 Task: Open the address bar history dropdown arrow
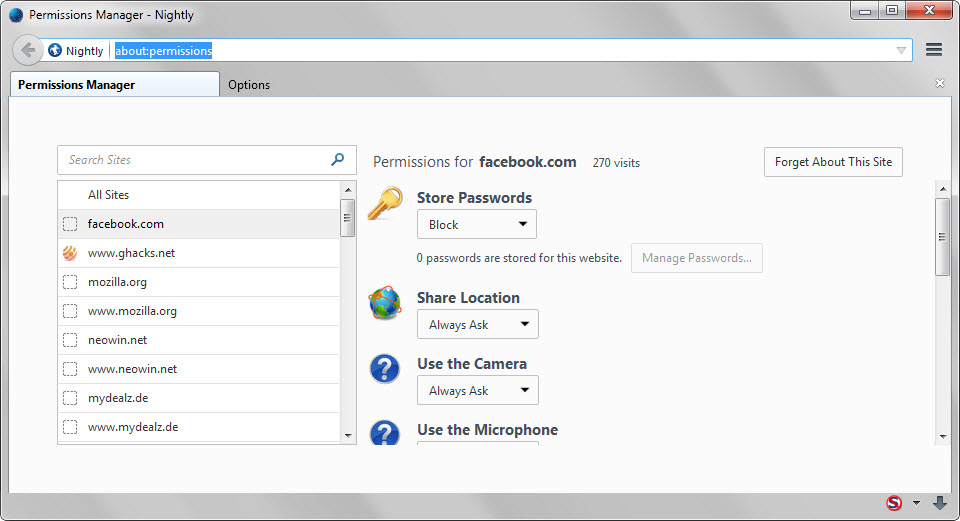[x=901, y=50]
